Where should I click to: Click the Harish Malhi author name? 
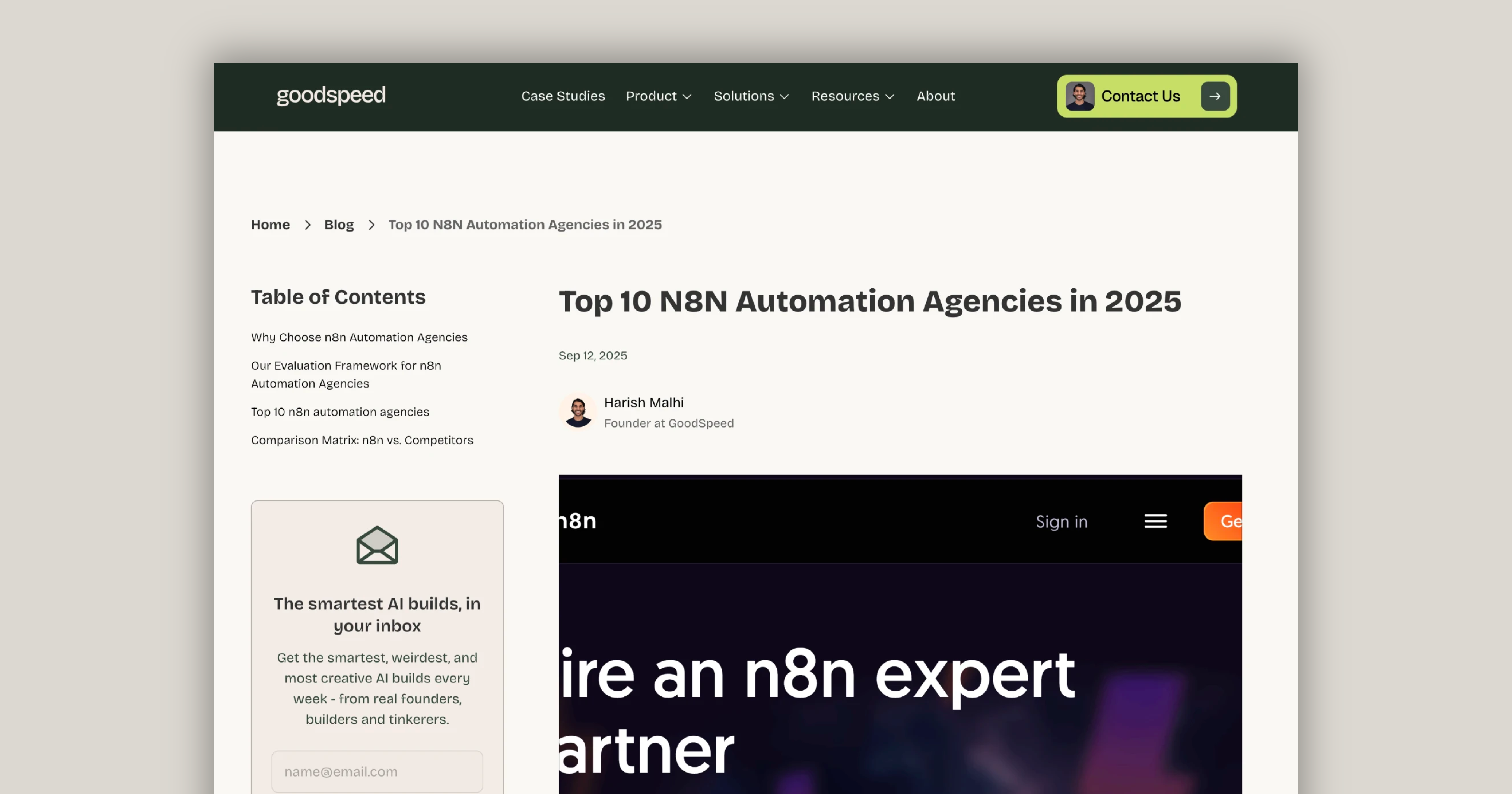click(x=644, y=402)
